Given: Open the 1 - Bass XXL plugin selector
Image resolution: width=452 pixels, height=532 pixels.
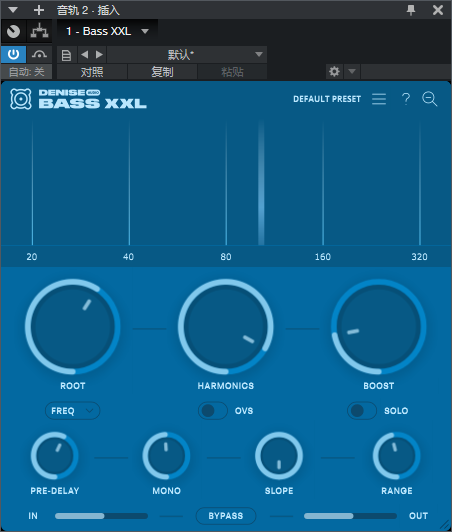Looking at the screenshot, I should pyautogui.click(x=107, y=32).
